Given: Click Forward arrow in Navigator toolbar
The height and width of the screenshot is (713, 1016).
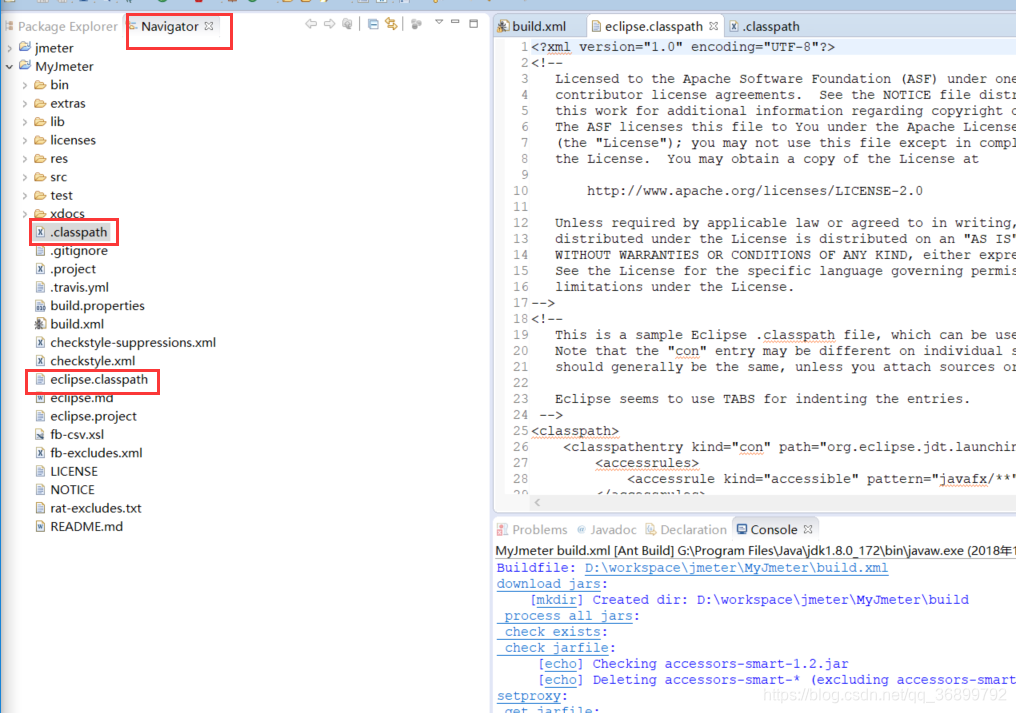Looking at the screenshot, I should [329, 24].
